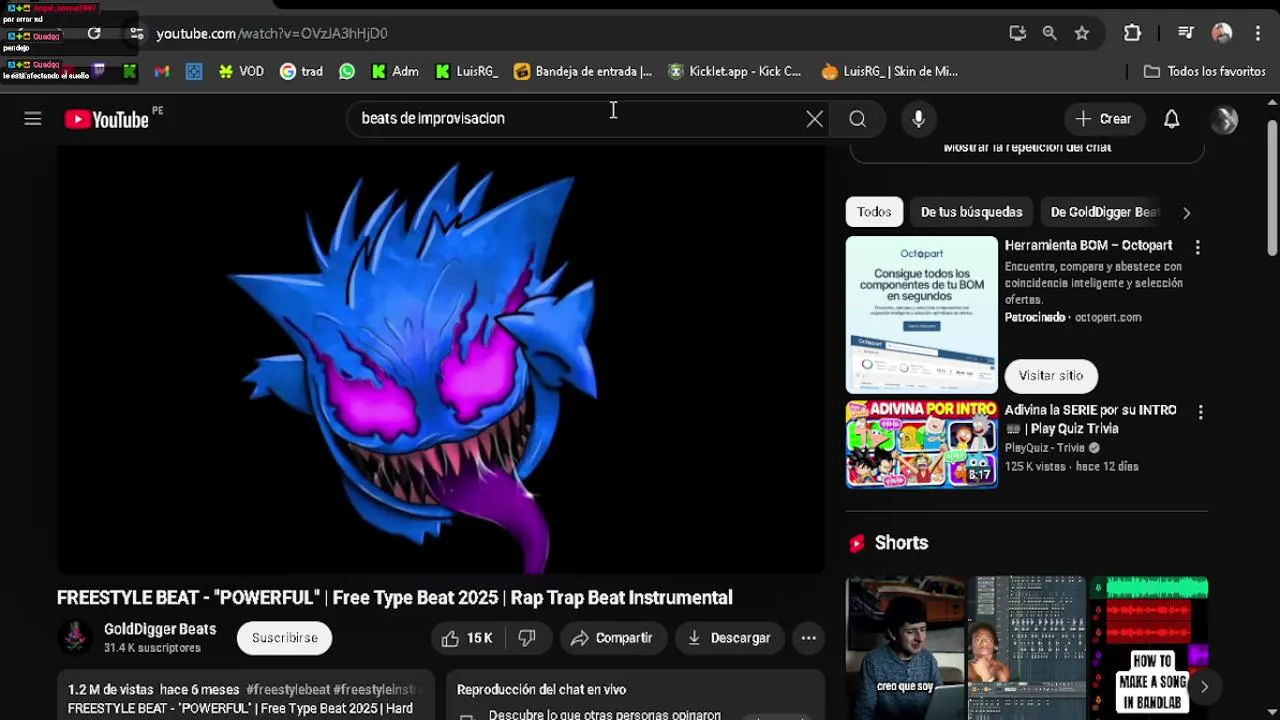This screenshot has height=720, width=1280.
Task: Click the Descargar download button
Action: pyautogui.click(x=729, y=638)
